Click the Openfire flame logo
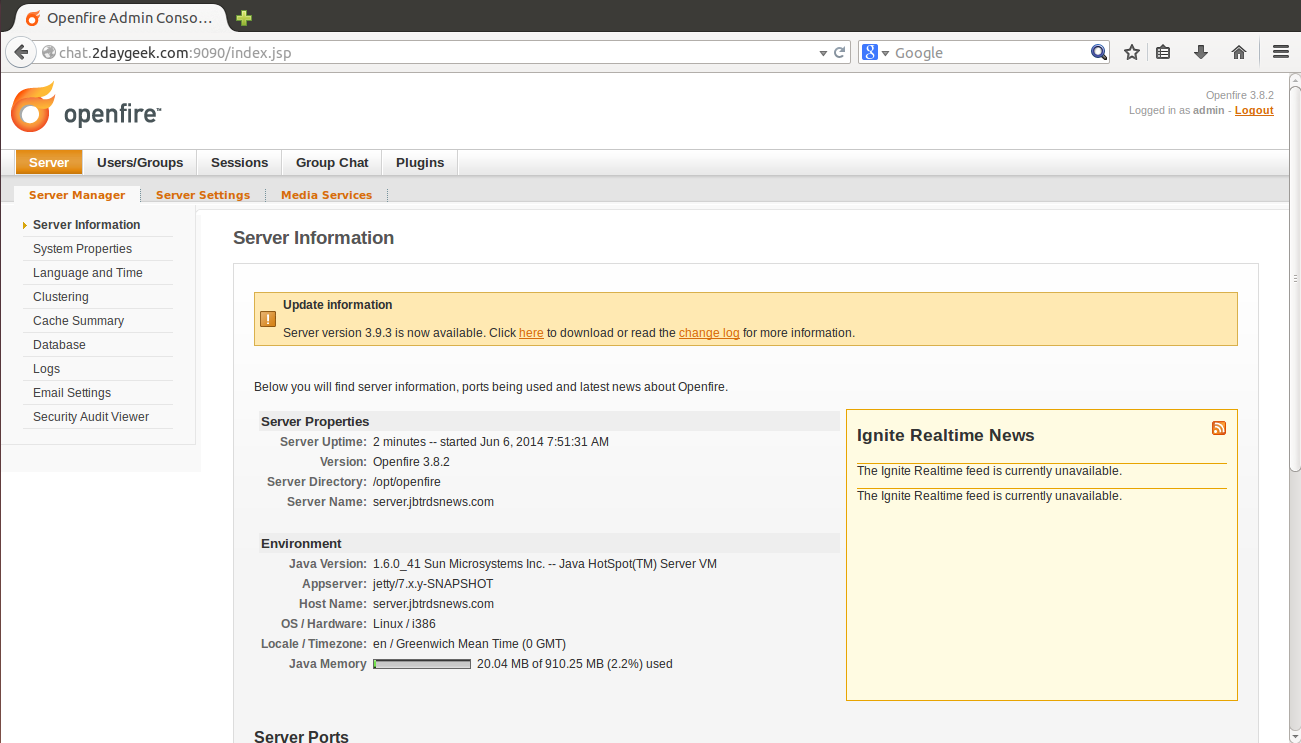 [x=33, y=108]
